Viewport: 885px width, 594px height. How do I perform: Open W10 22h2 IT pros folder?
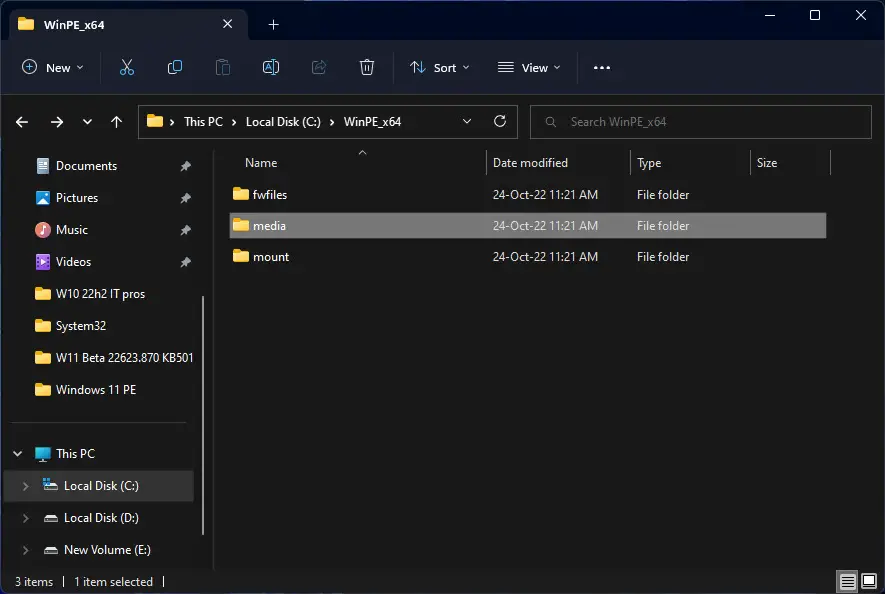tap(100, 294)
